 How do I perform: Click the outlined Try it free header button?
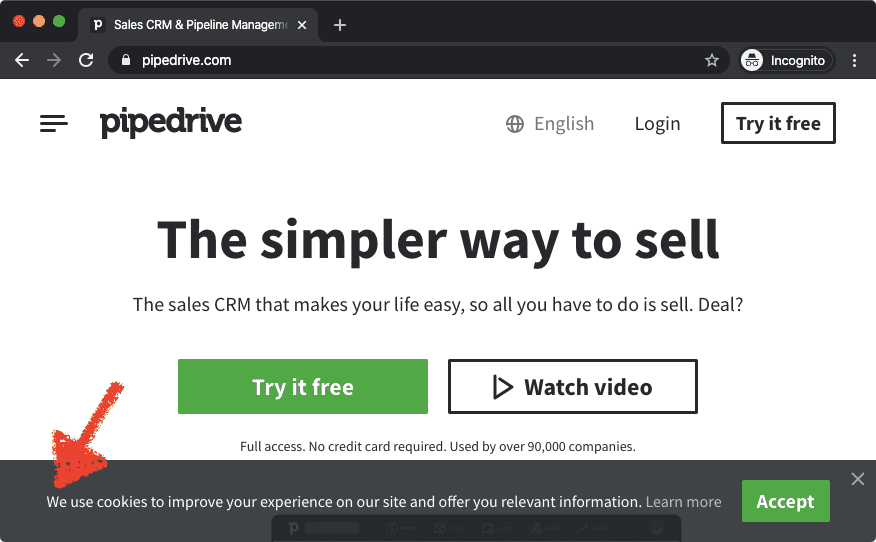click(778, 123)
